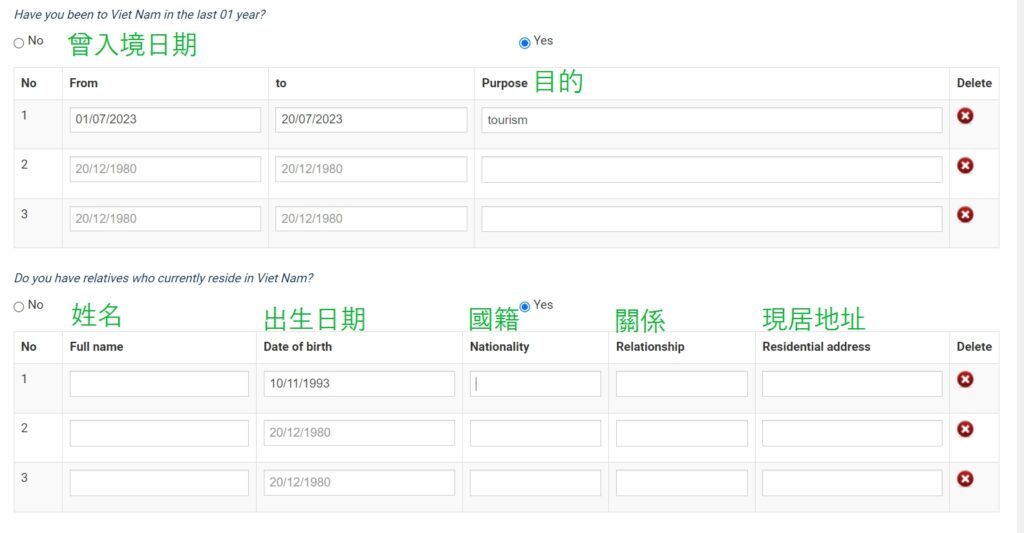Viewport: 1024px width, 533px height.
Task: Select Yes for been to Viet Nam question
Action: tap(525, 43)
